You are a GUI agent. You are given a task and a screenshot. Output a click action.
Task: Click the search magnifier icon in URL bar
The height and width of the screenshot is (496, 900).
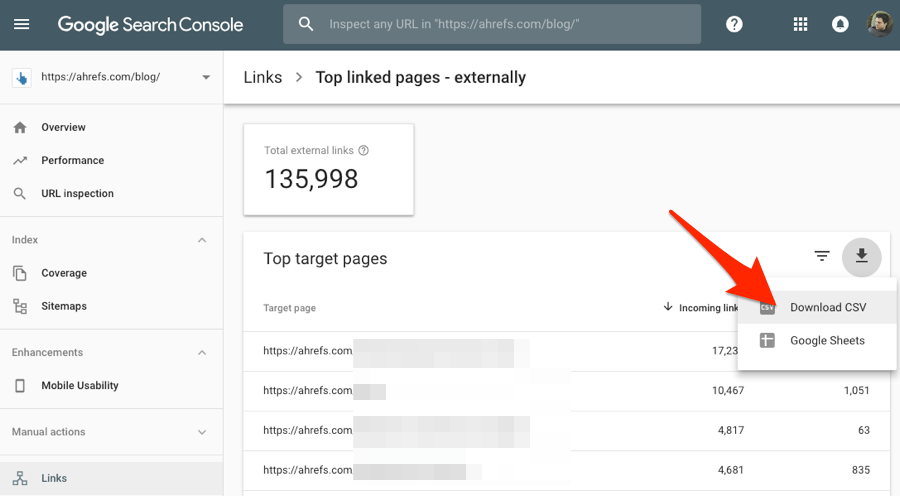[x=306, y=24]
